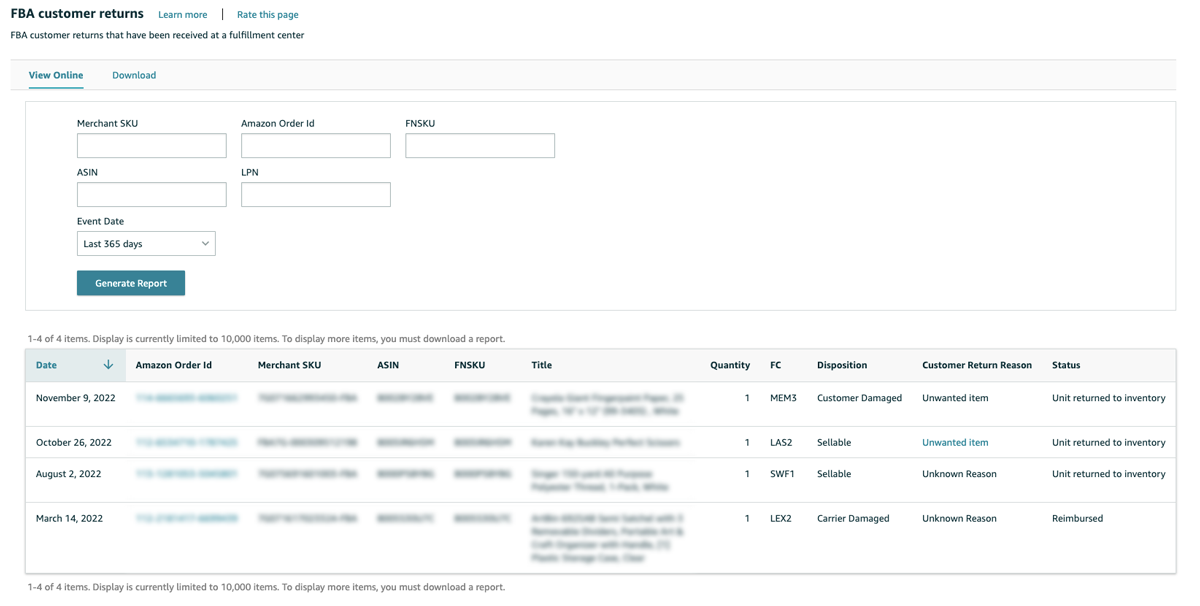Click the ASIN search field
Screen dimensions: 1200x606
152,195
